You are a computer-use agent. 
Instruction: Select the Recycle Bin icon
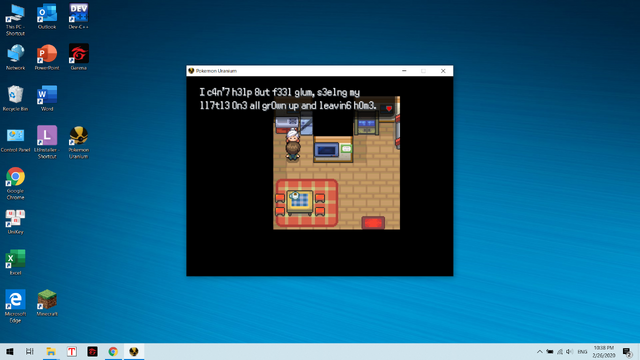pos(15,98)
